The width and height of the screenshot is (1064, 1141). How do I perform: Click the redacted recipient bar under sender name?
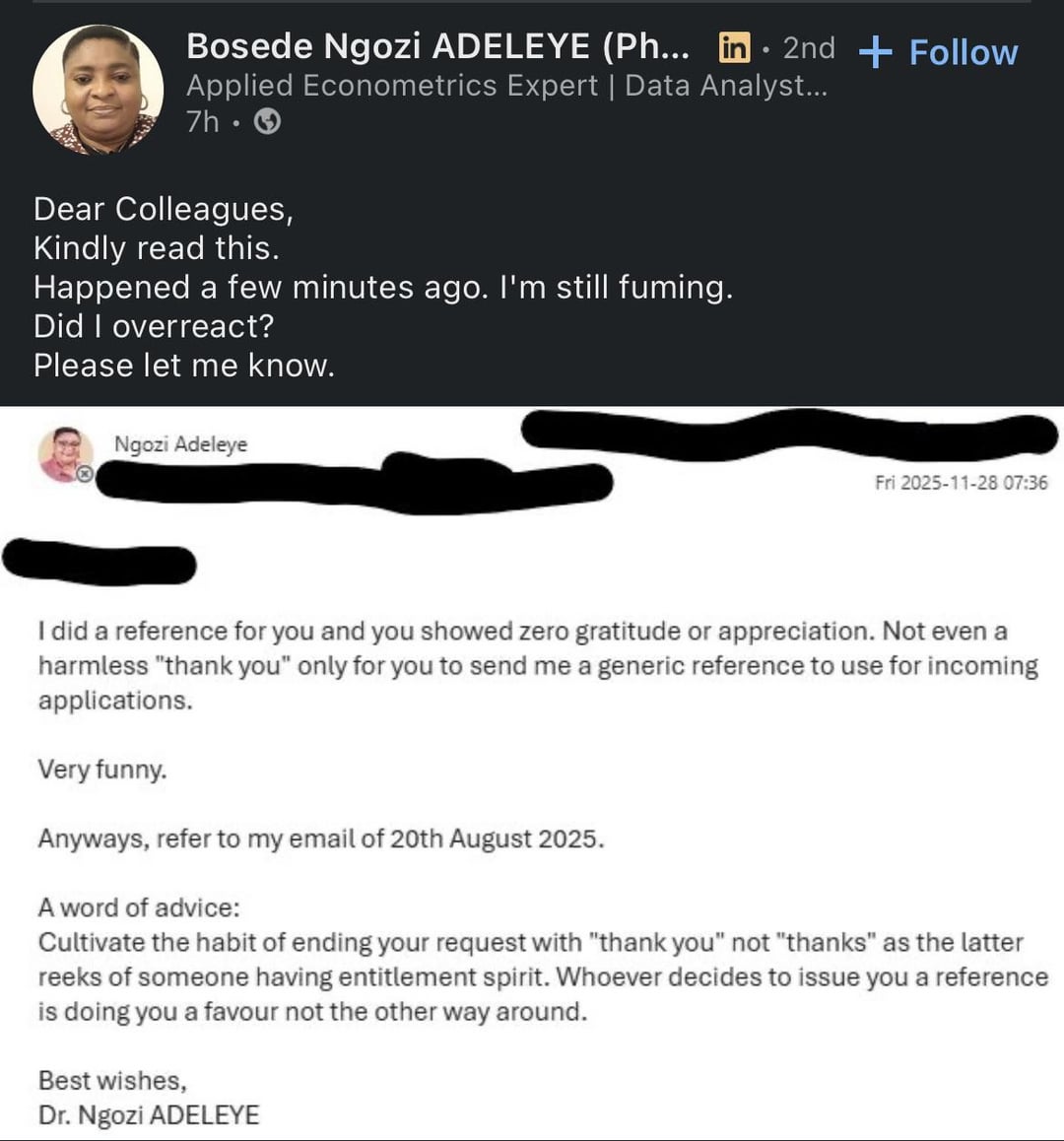(355, 484)
